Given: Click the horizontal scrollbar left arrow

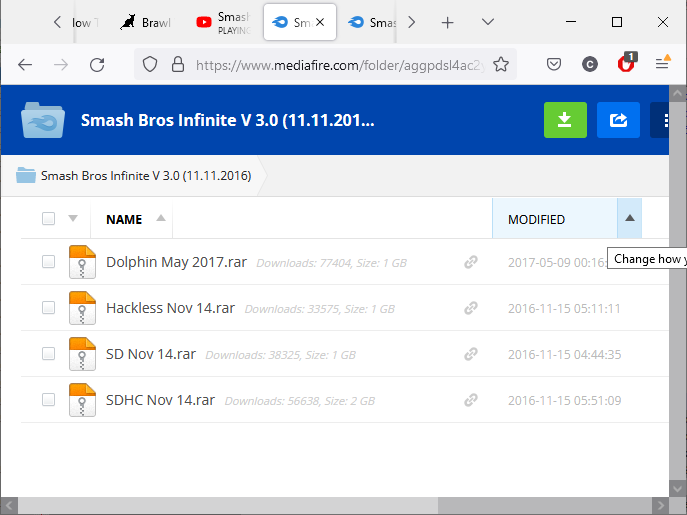Looking at the screenshot, I should tap(9, 506).
